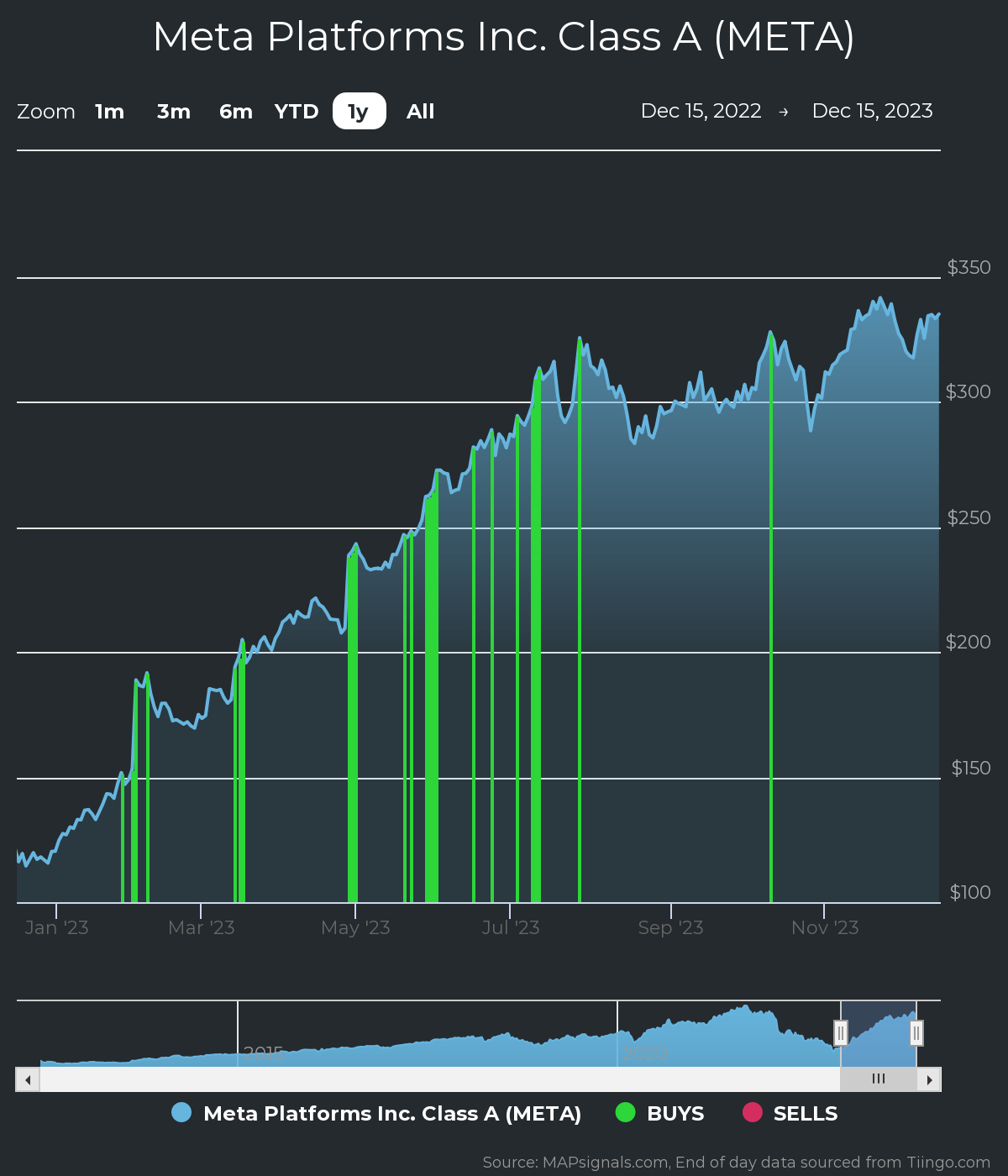Click the Source: MAPsignals.com credit text

[x=737, y=1163]
